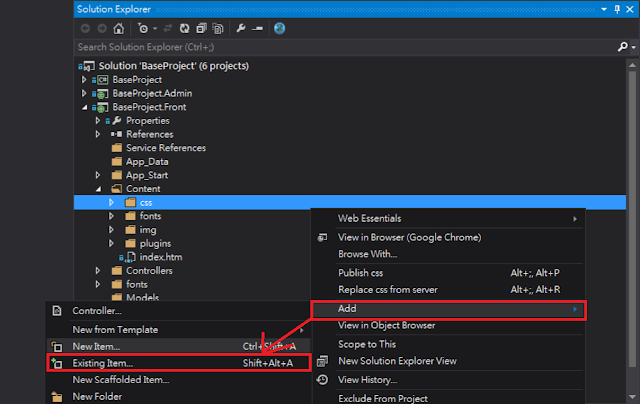Viewport: 640px width, 404px height.
Task: Toggle the Preview Selected Items icon
Action: 258,29
